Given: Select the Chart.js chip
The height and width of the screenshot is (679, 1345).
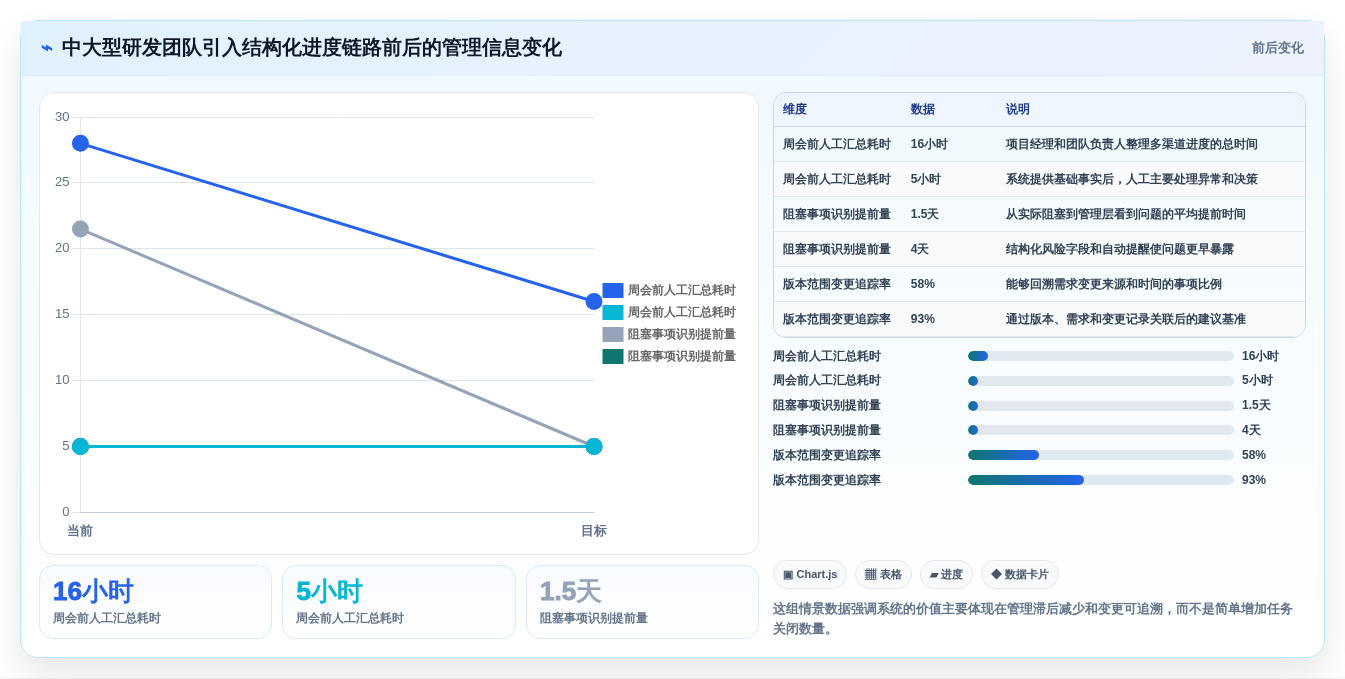Looking at the screenshot, I should click(x=810, y=574).
